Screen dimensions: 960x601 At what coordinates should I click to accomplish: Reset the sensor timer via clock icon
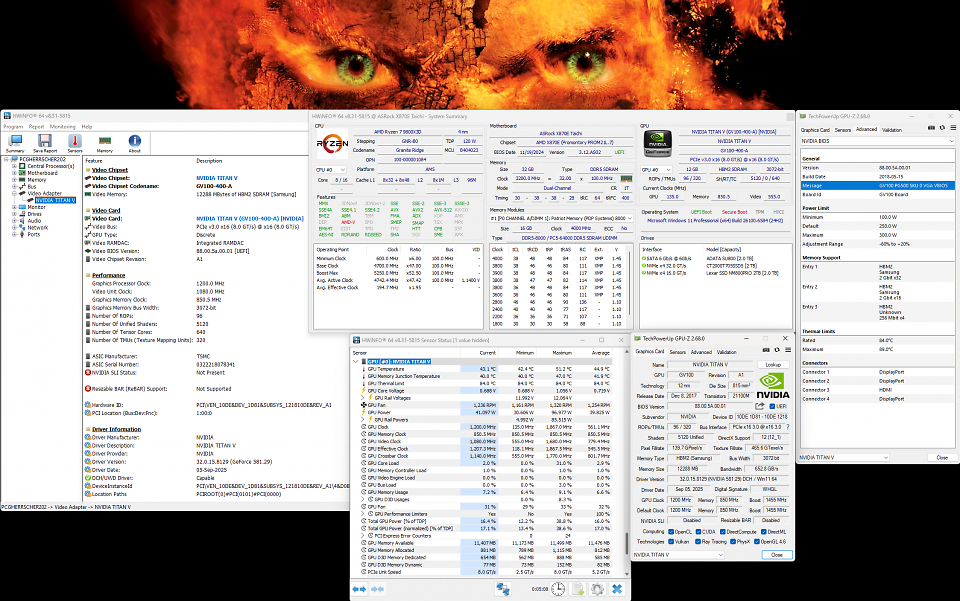point(558,589)
